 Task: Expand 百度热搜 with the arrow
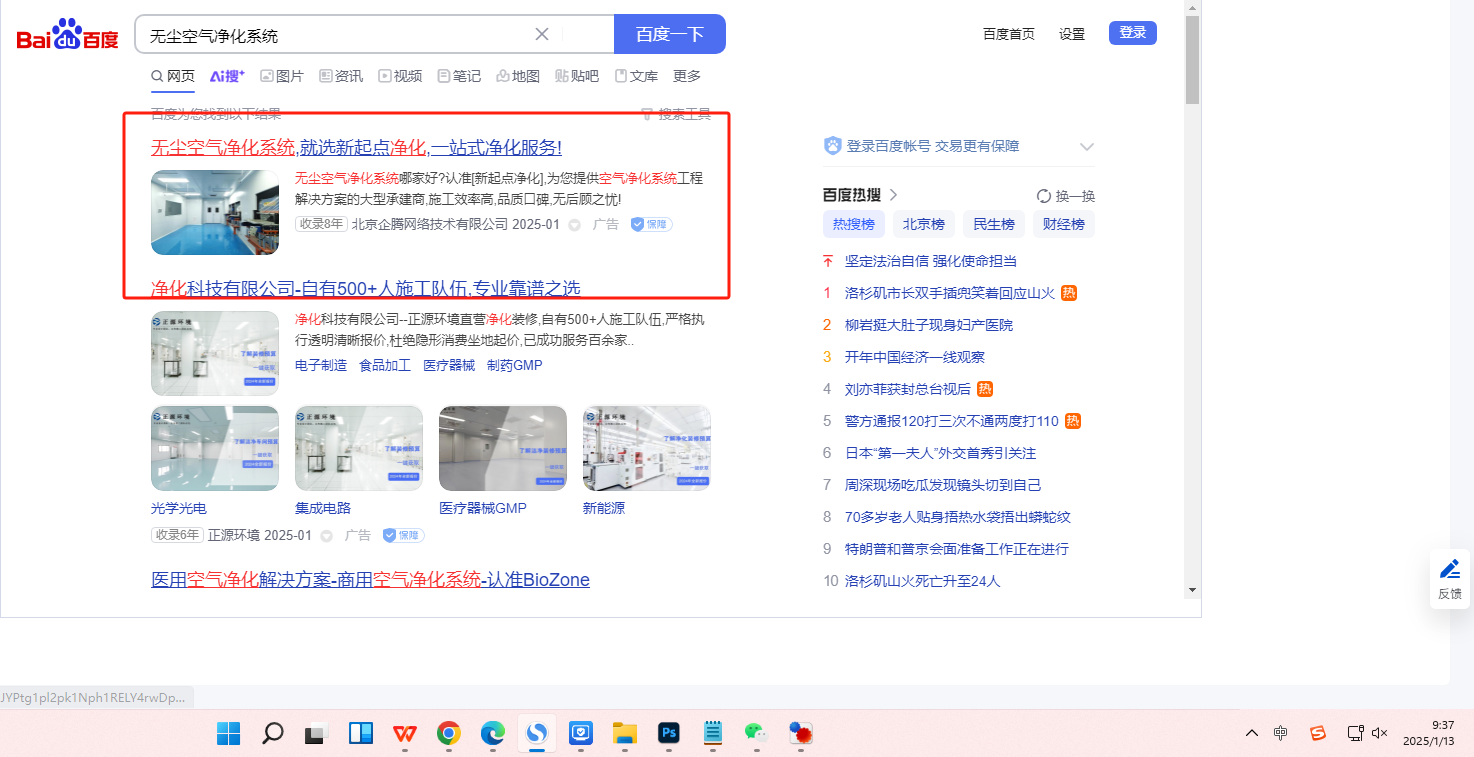(894, 195)
